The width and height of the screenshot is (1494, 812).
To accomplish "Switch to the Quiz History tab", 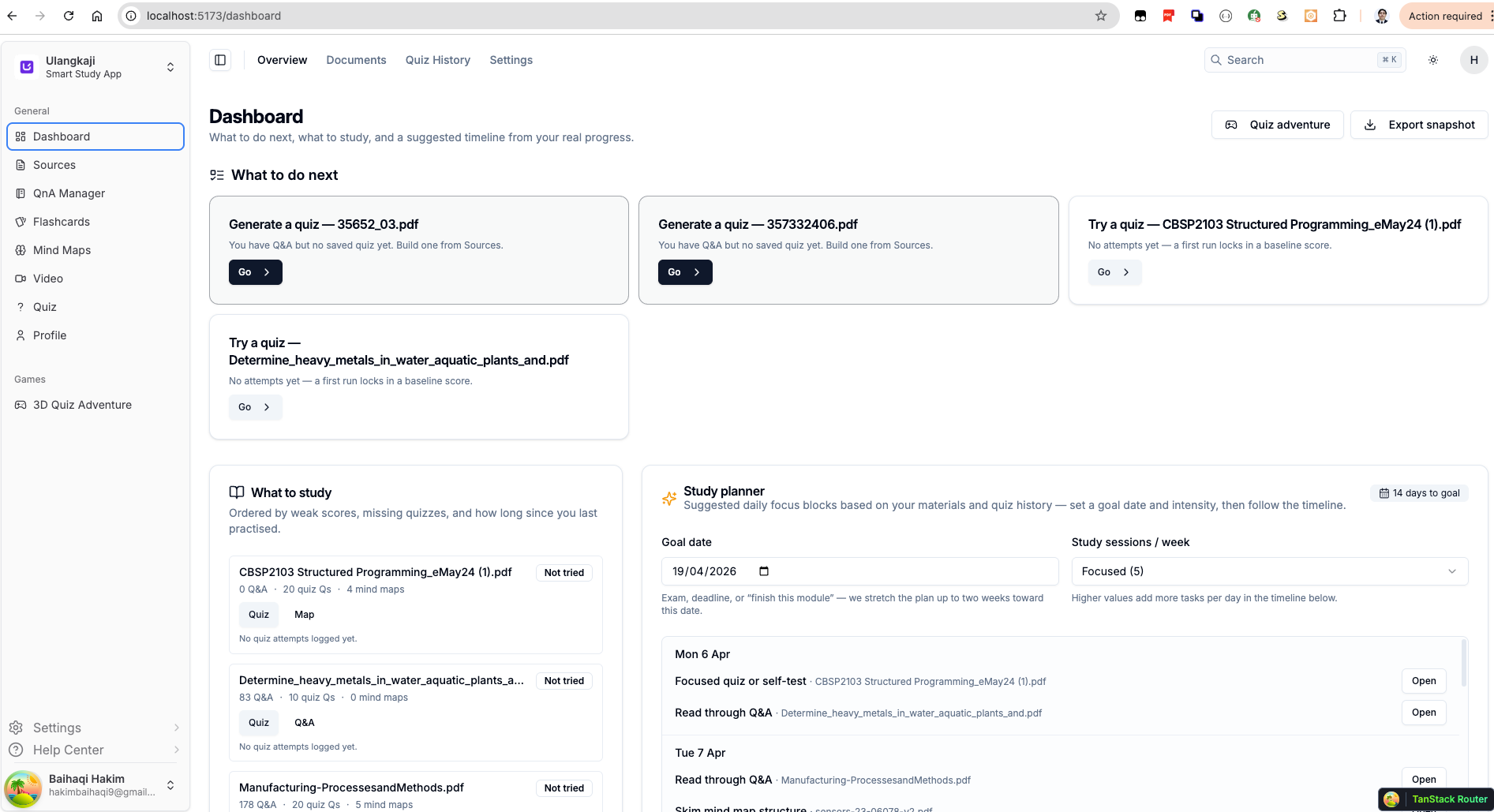I will tap(437, 60).
